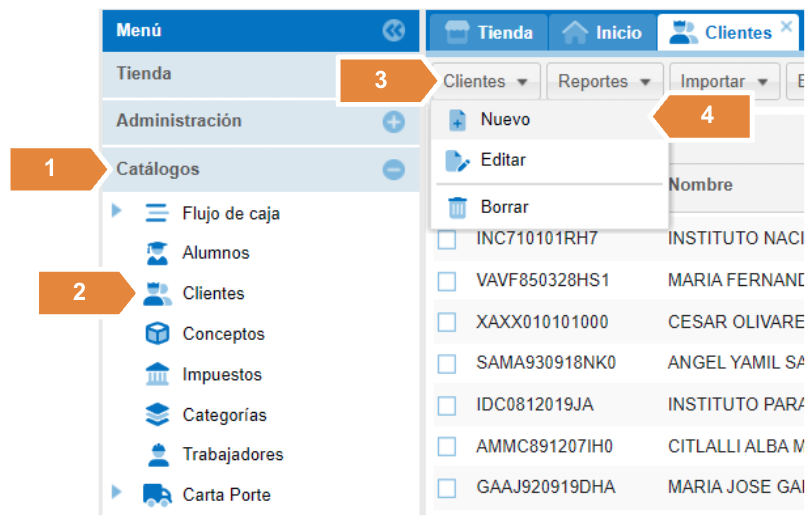
Task: Choose Nuevo from the Clientes menu
Action: (x=505, y=119)
